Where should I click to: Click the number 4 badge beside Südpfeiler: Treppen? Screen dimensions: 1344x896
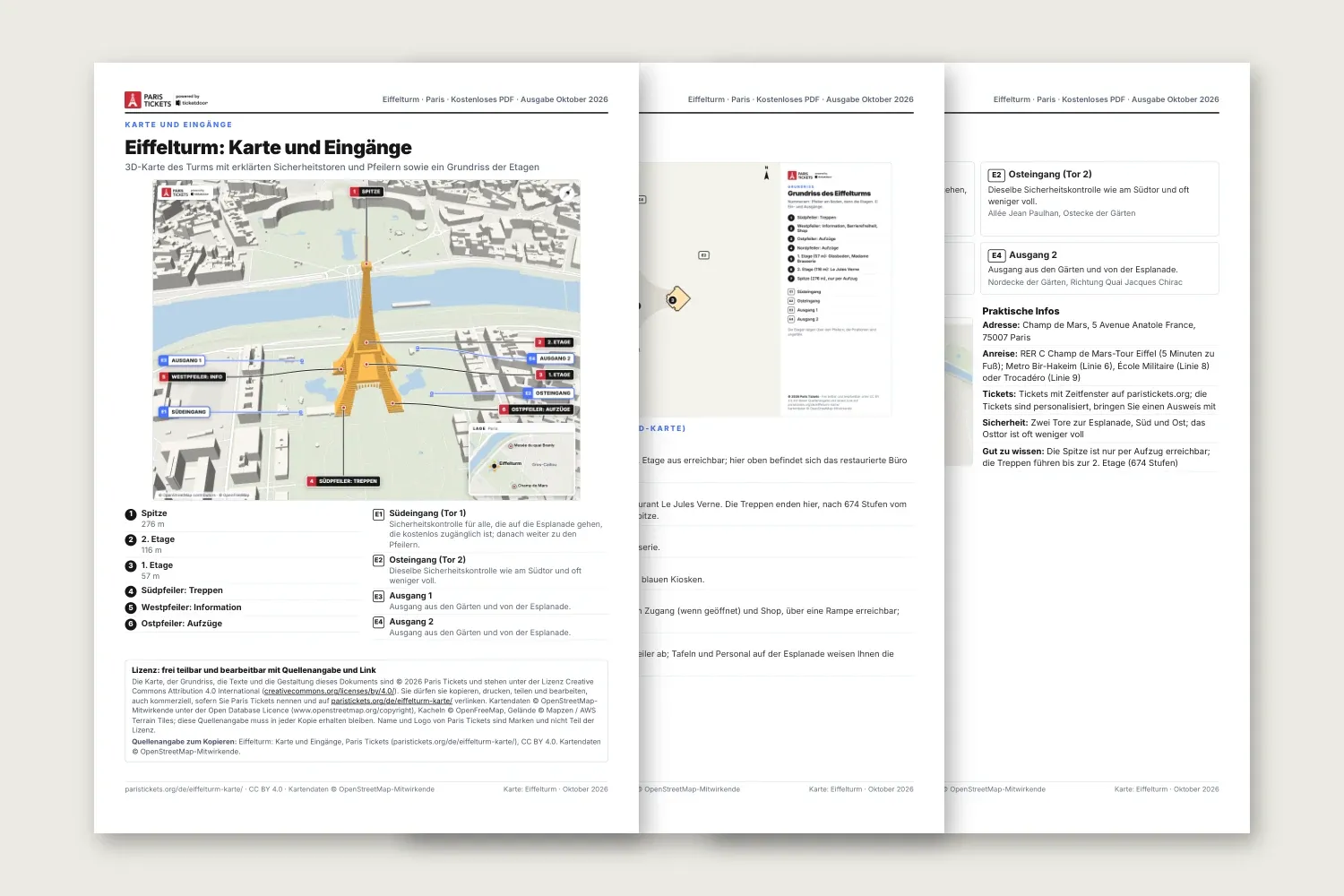tap(131, 591)
